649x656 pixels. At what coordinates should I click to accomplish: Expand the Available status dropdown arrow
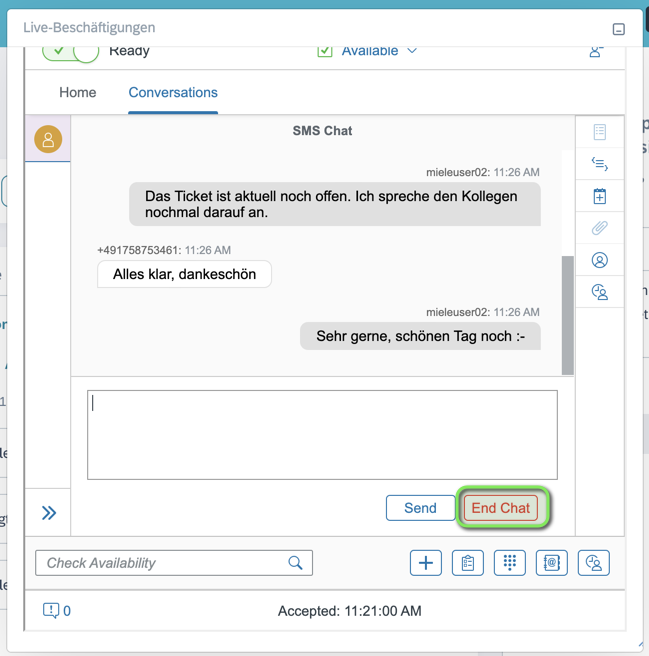[x=412, y=51]
